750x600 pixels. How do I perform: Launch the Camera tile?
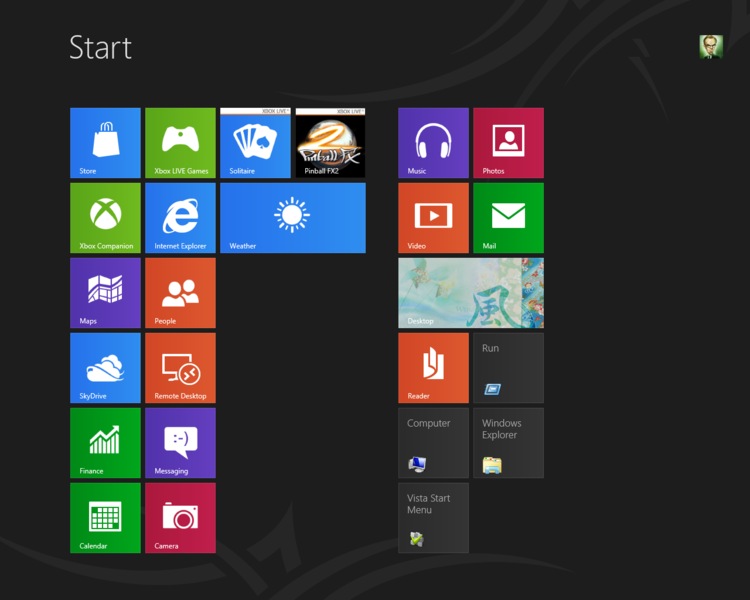[x=180, y=518]
